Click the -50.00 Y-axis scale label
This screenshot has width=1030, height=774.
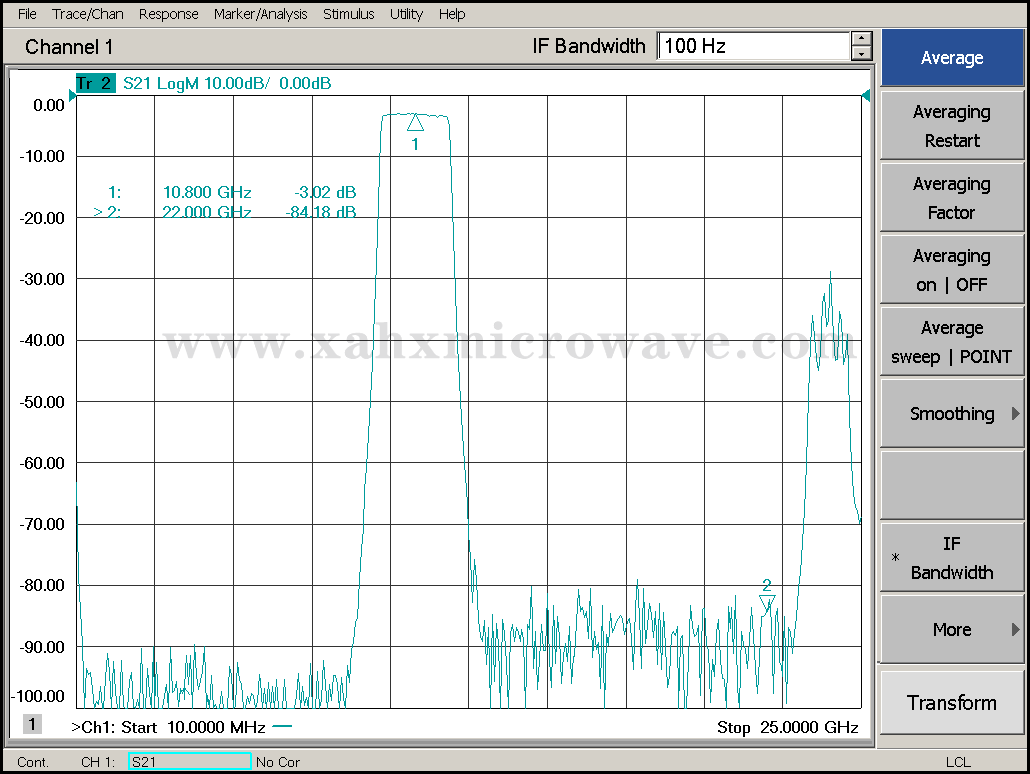42,402
